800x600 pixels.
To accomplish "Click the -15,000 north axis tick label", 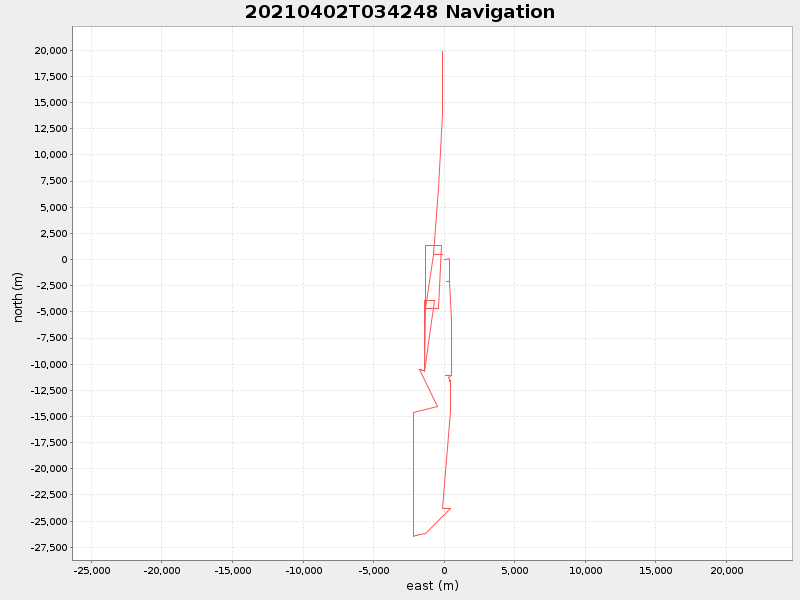I will click(49, 417).
